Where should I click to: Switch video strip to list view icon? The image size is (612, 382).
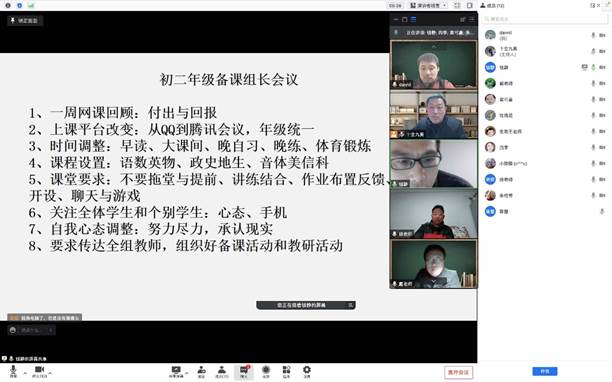413,19
